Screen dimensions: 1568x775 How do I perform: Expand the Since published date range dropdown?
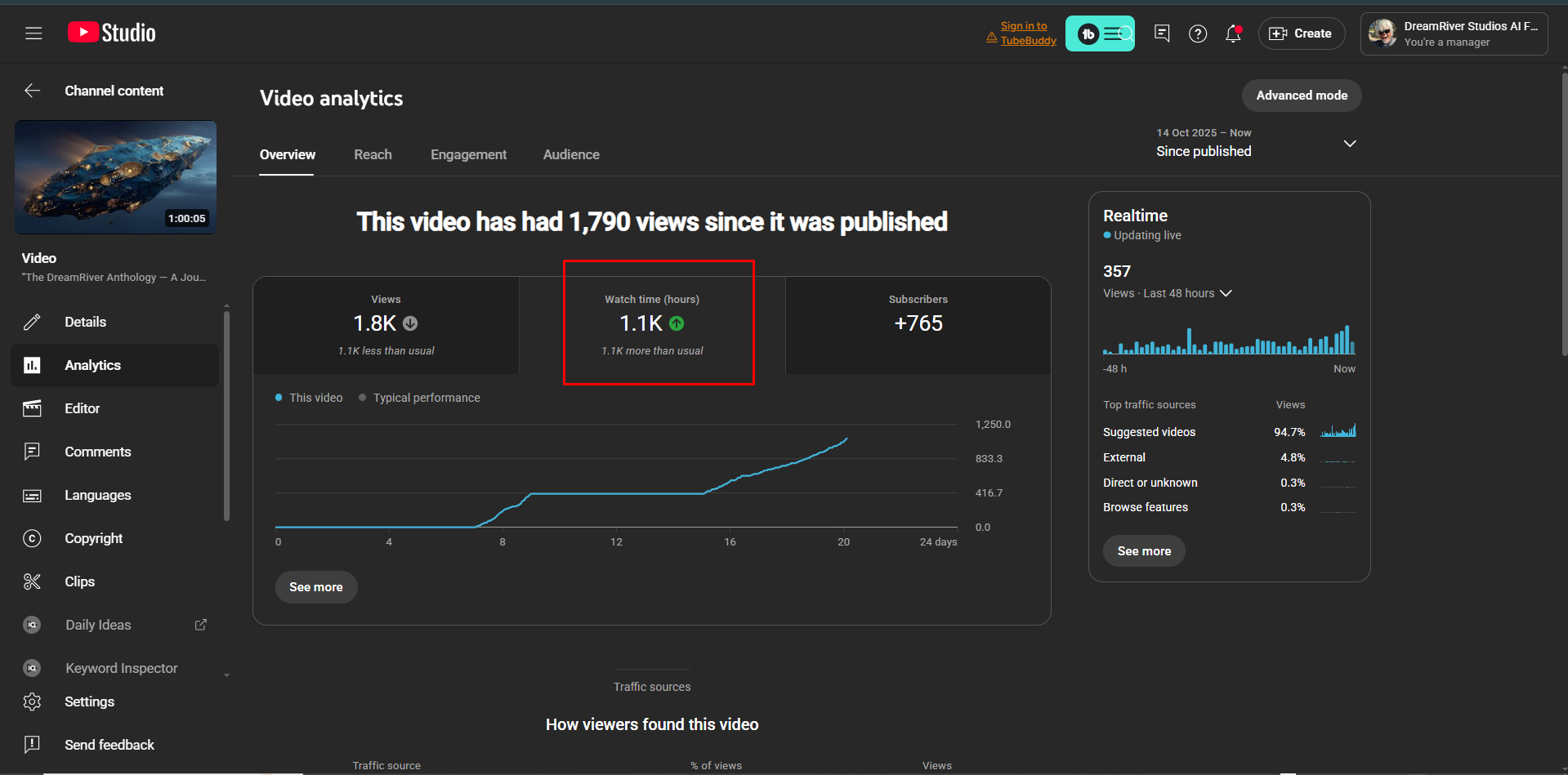1256,144
